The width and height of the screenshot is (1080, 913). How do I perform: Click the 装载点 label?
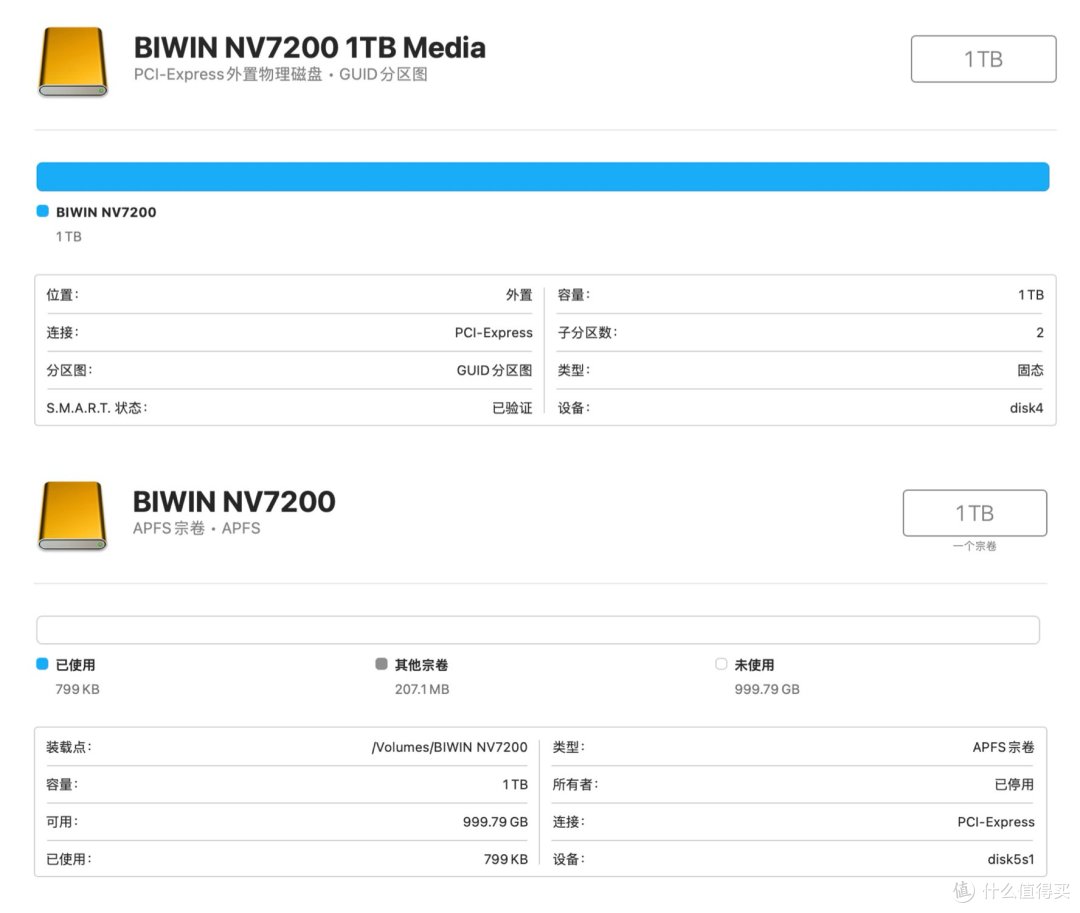tap(68, 747)
